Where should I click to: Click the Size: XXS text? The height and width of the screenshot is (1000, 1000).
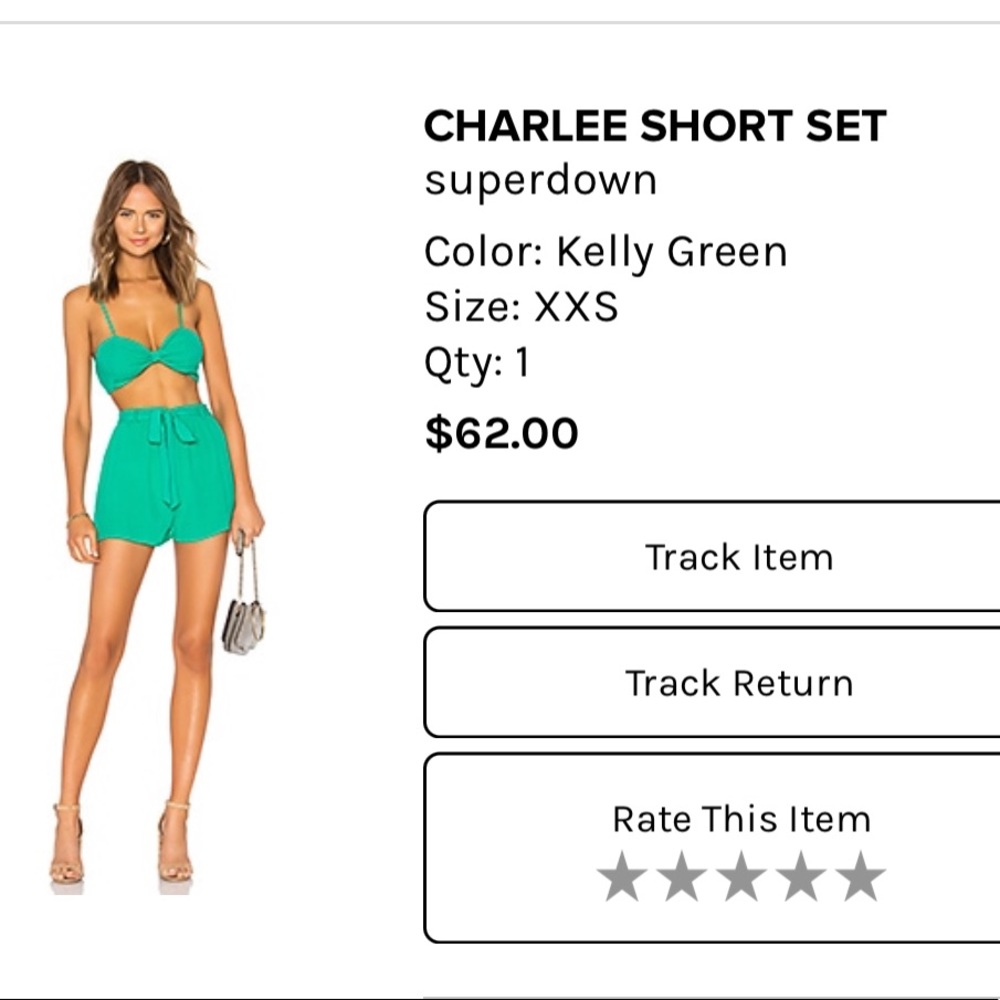(x=521, y=308)
